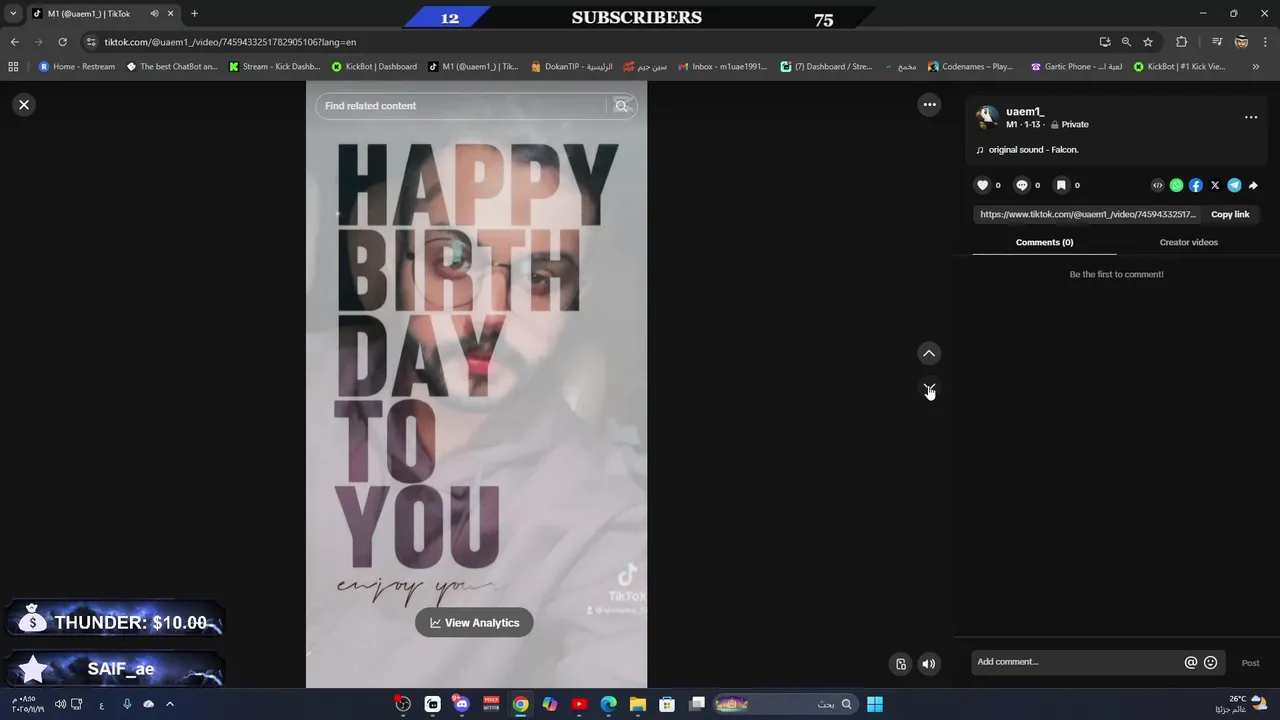The width and height of the screenshot is (1280, 720).
Task: Mute the M1 TikTok tab audio icon
Action: click(x=154, y=14)
